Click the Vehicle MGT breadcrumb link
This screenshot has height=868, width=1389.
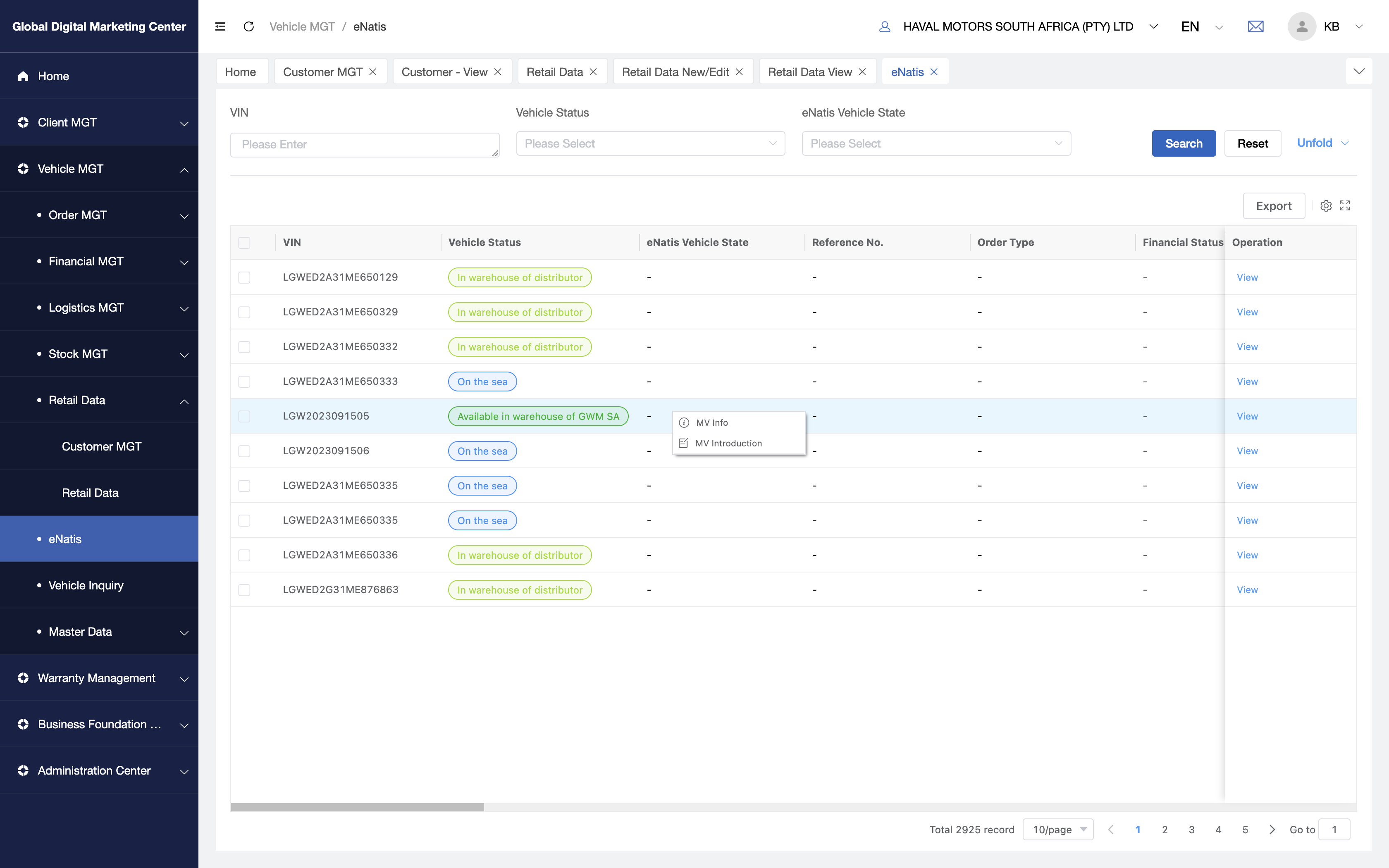(302, 26)
